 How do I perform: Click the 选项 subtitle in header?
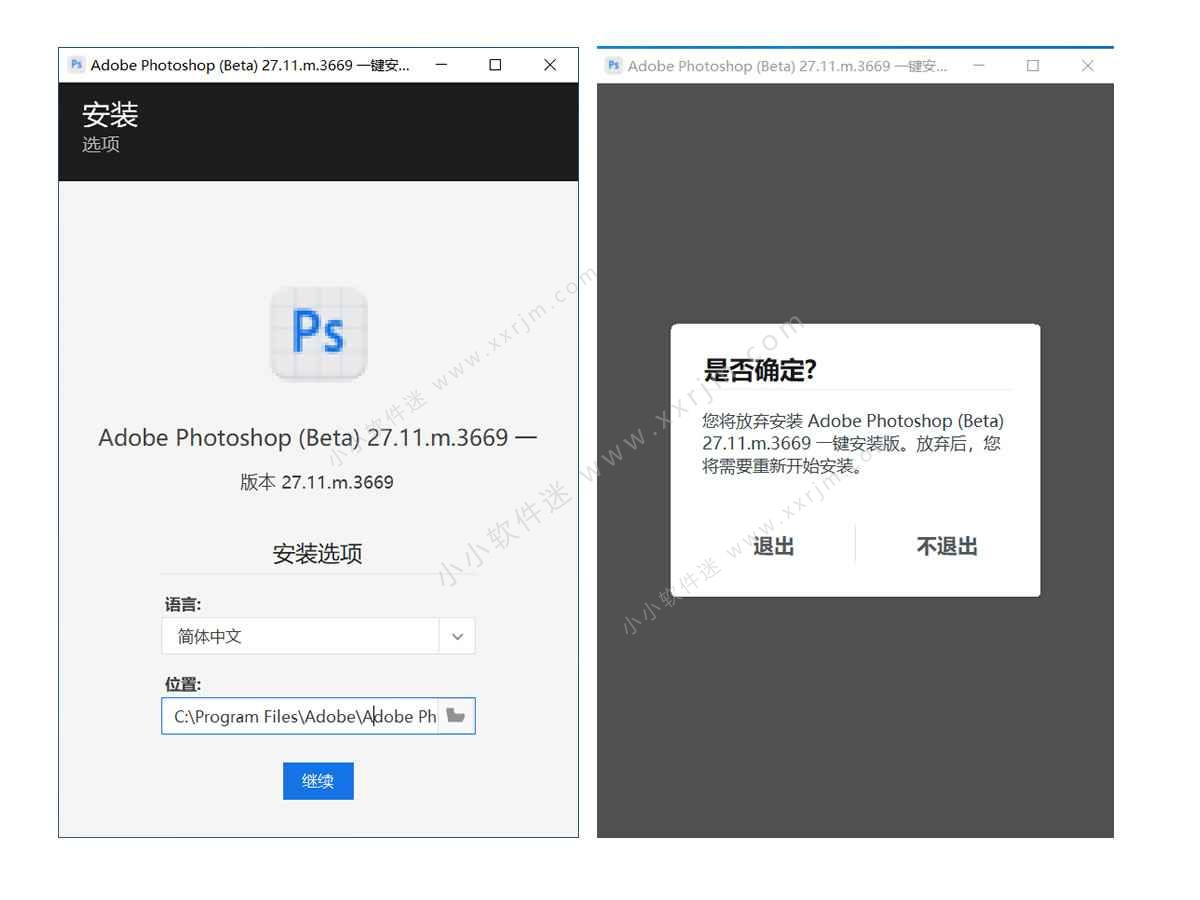tap(101, 144)
